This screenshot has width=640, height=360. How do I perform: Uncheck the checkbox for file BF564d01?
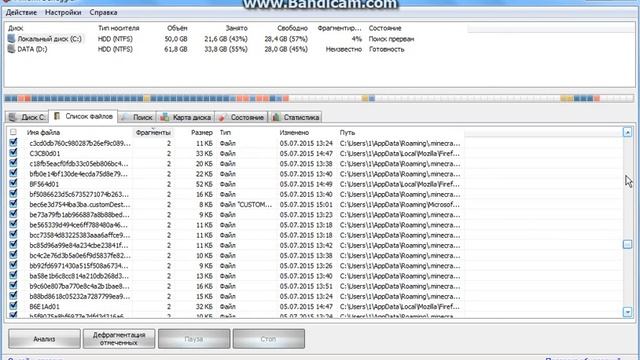pos(13,183)
